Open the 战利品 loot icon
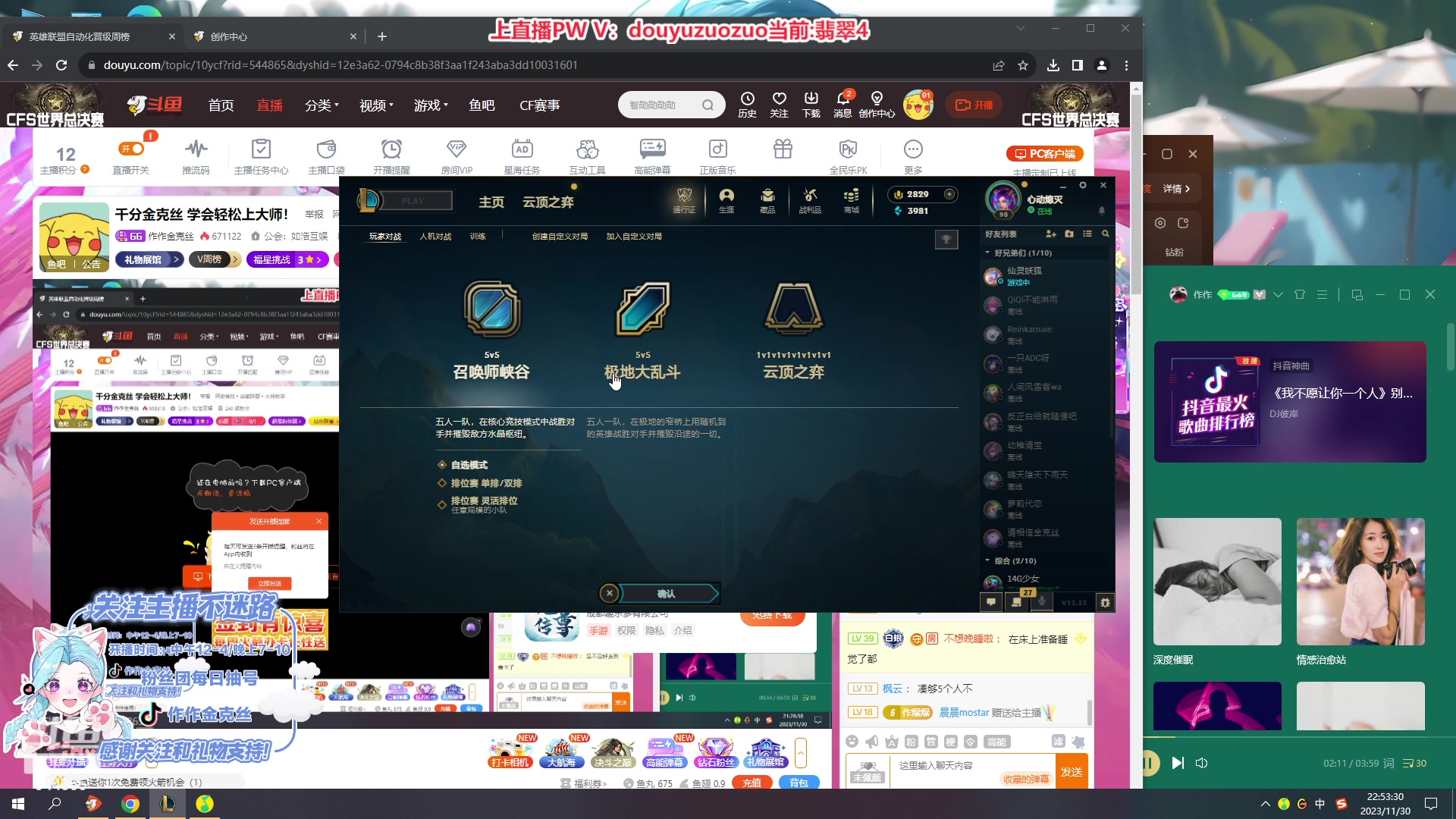 tap(810, 200)
